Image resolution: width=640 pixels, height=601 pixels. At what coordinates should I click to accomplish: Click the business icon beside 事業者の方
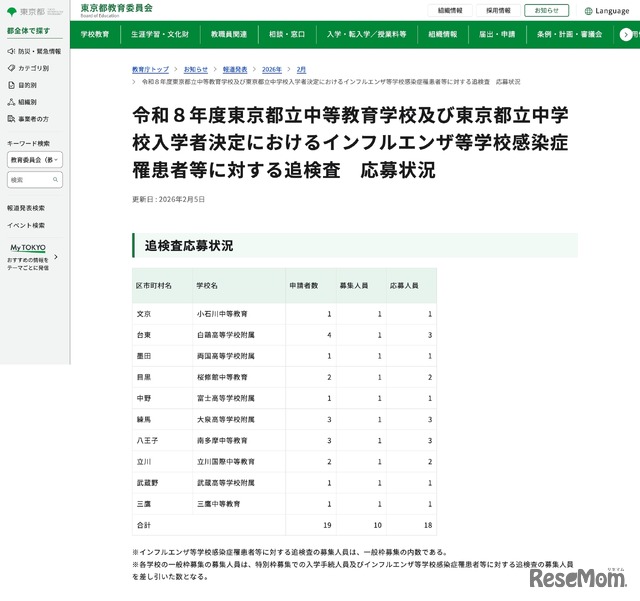coord(11,119)
